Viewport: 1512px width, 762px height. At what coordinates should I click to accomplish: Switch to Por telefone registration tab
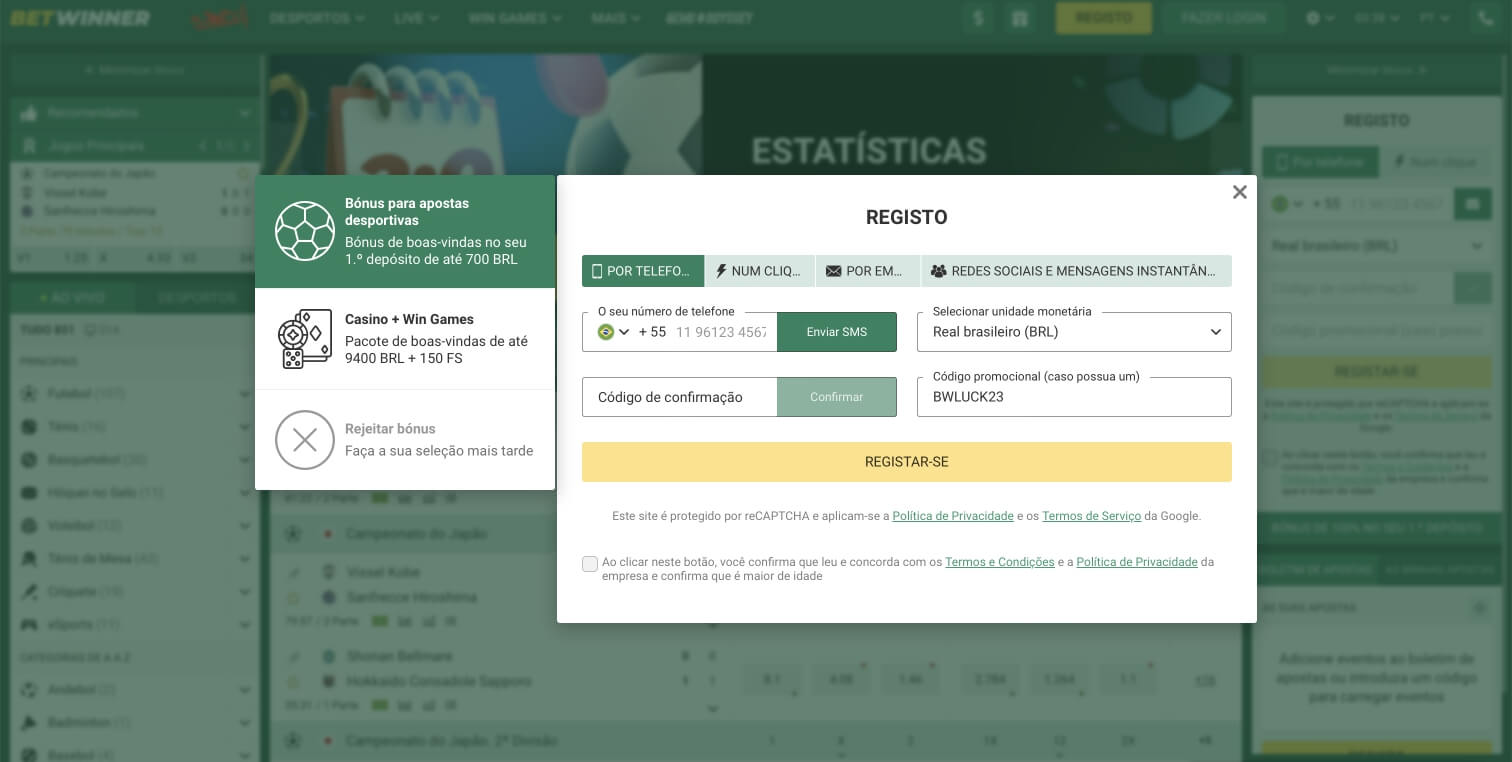point(642,271)
